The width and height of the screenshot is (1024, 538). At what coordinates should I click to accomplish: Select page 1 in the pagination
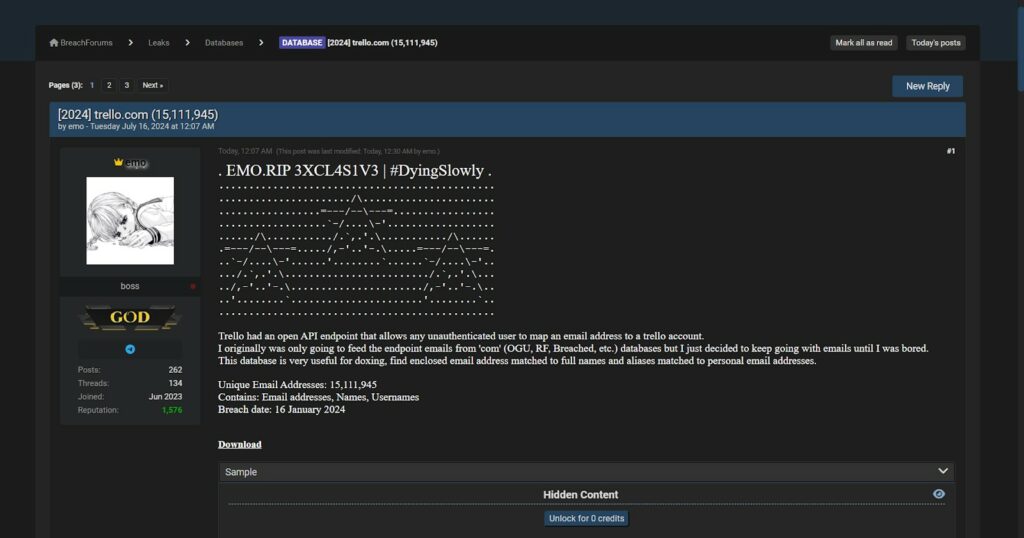92,85
